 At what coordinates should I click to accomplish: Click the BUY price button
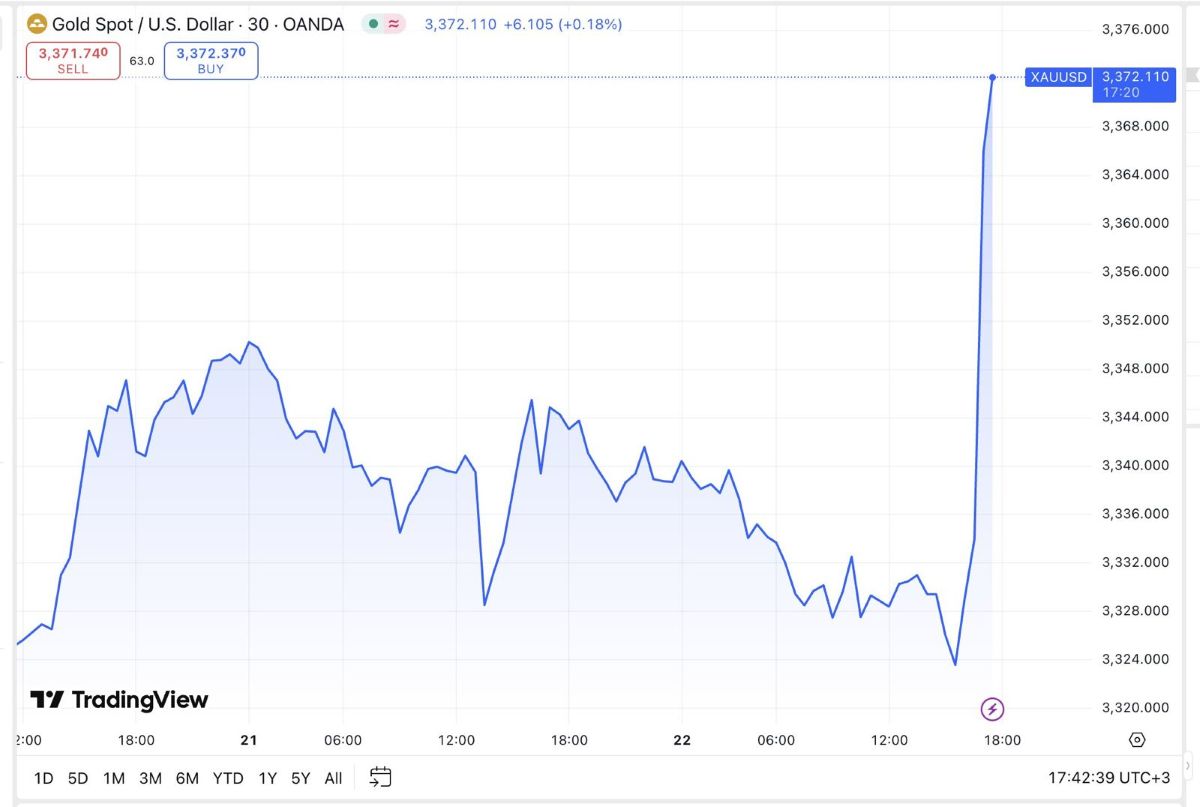211,61
